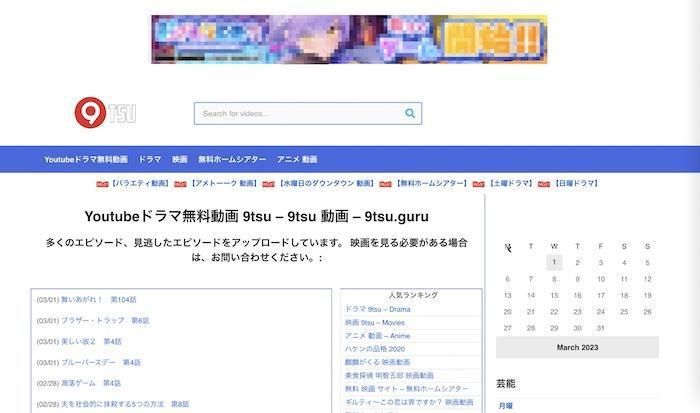Open ギルティ〜この恋は罪ですか? 映画動画 link
This screenshot has height=413, width=700.
(x=409, y=402)
